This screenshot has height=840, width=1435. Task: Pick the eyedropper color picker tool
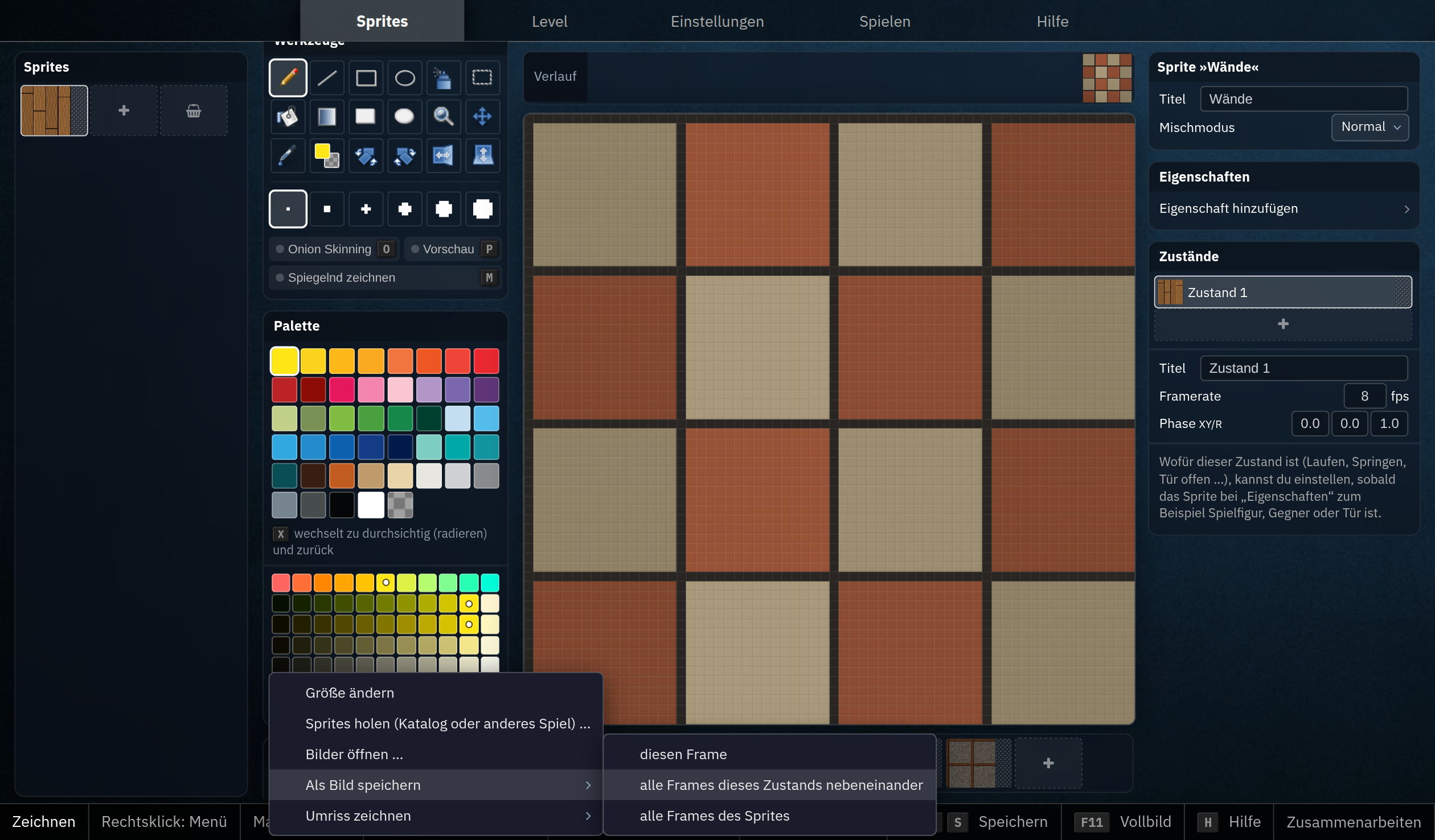coord(288,155)
